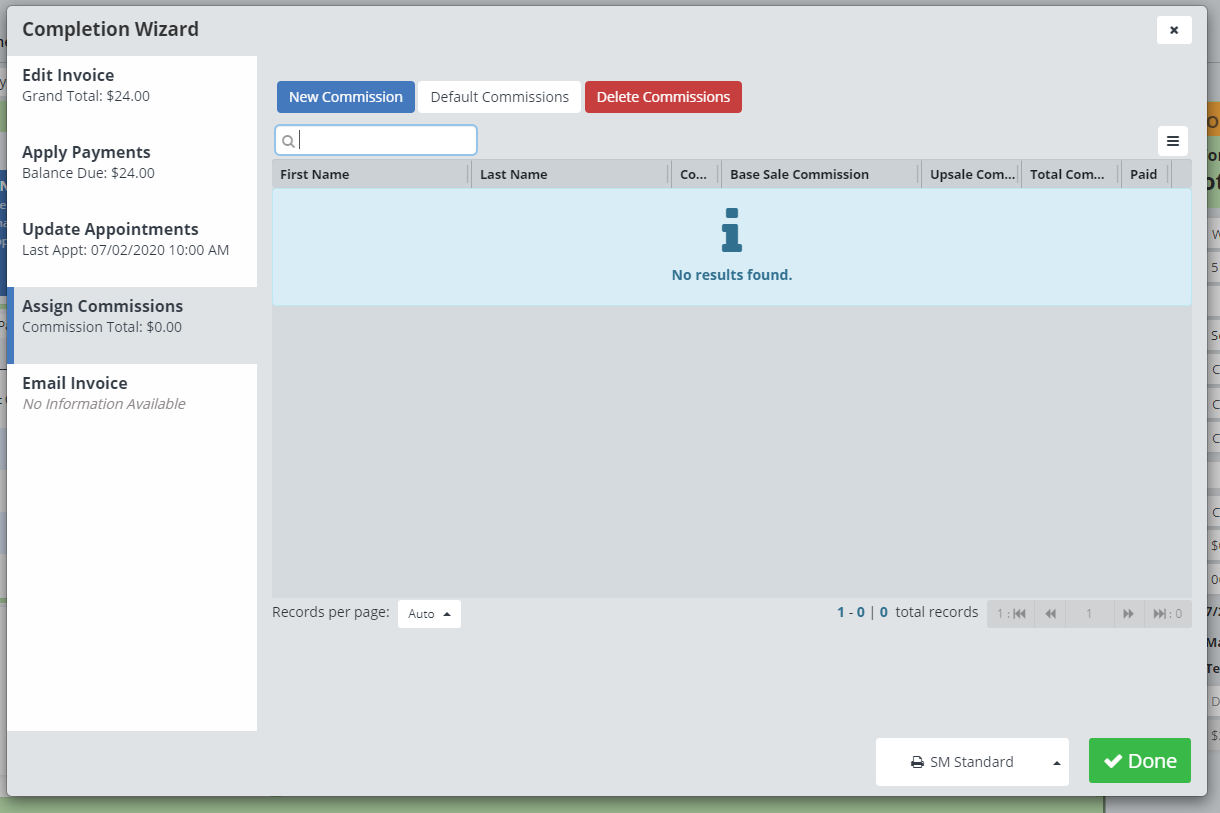Close the Completion Wizard dialog
The width and height of the screenshot is (1220, 813).
click(1173, 30)
